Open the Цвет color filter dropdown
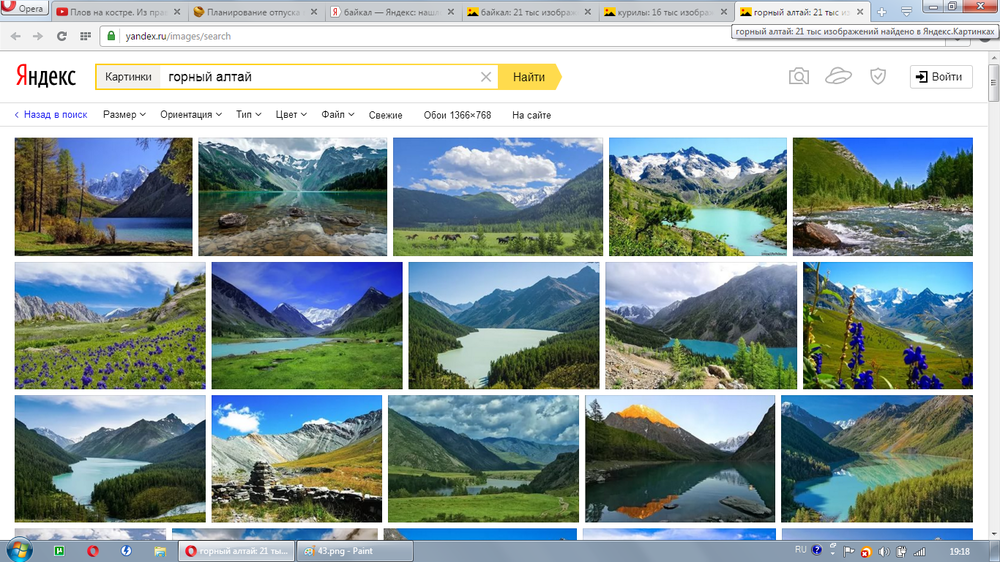Image resolution: width=1000 pixels, height=562 pixels. 291,115
